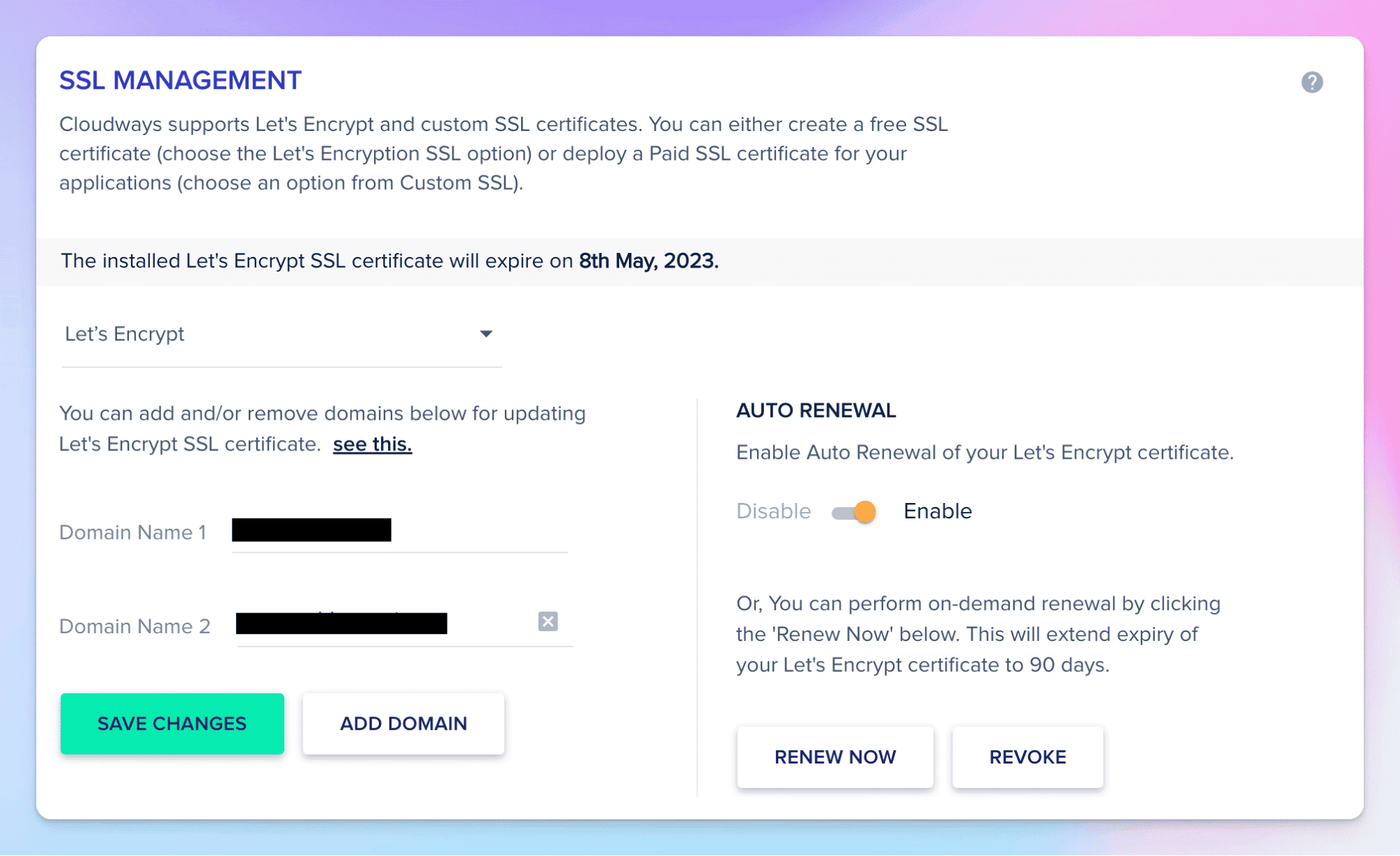Click the SSL type dropdown caret arrow

tap(486, 334)
